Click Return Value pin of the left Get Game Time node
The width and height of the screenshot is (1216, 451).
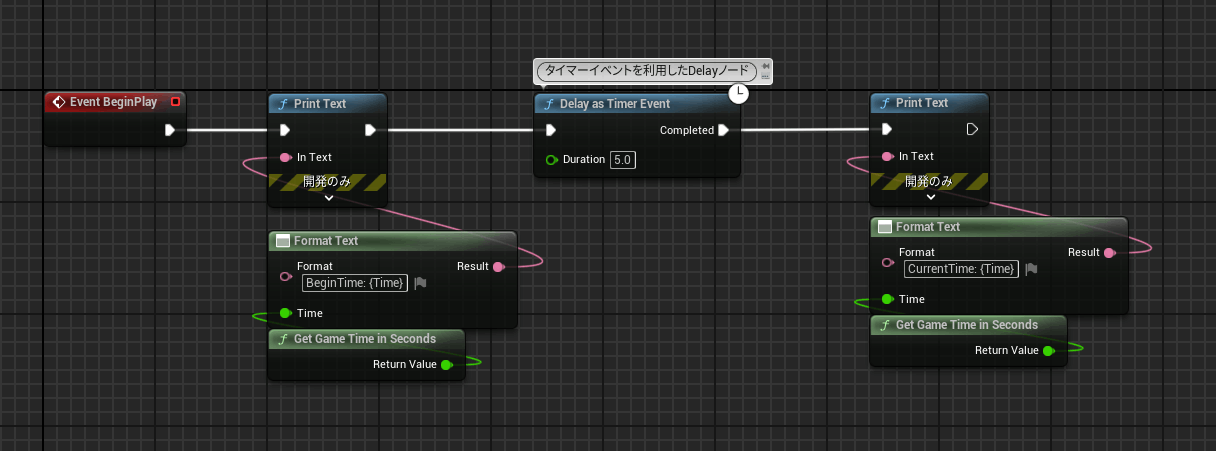point(446,364)
